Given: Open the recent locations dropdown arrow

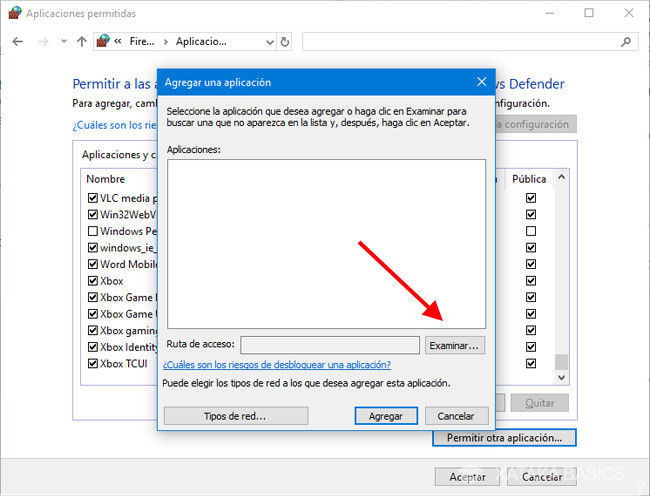Looking at the screenshot, I should (x=62, y=42).
